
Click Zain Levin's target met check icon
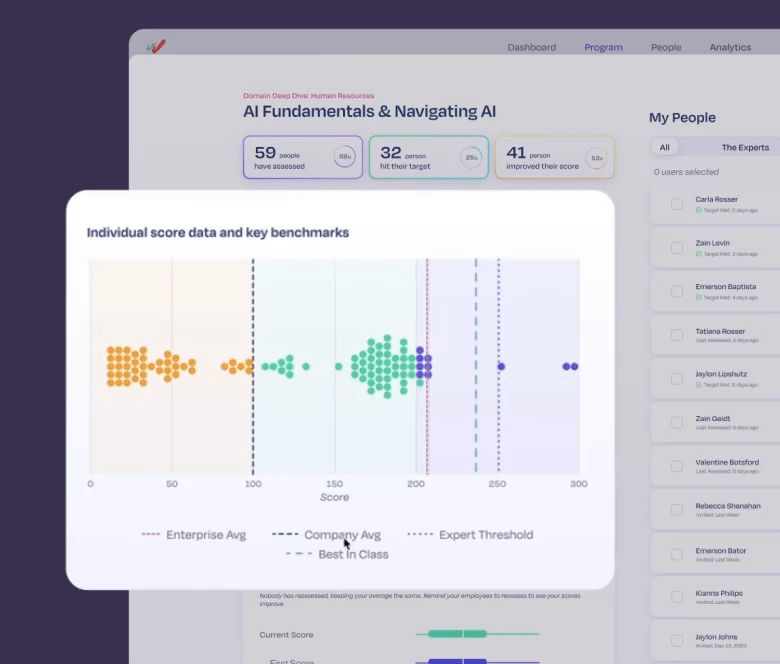(x=698, y=254)
